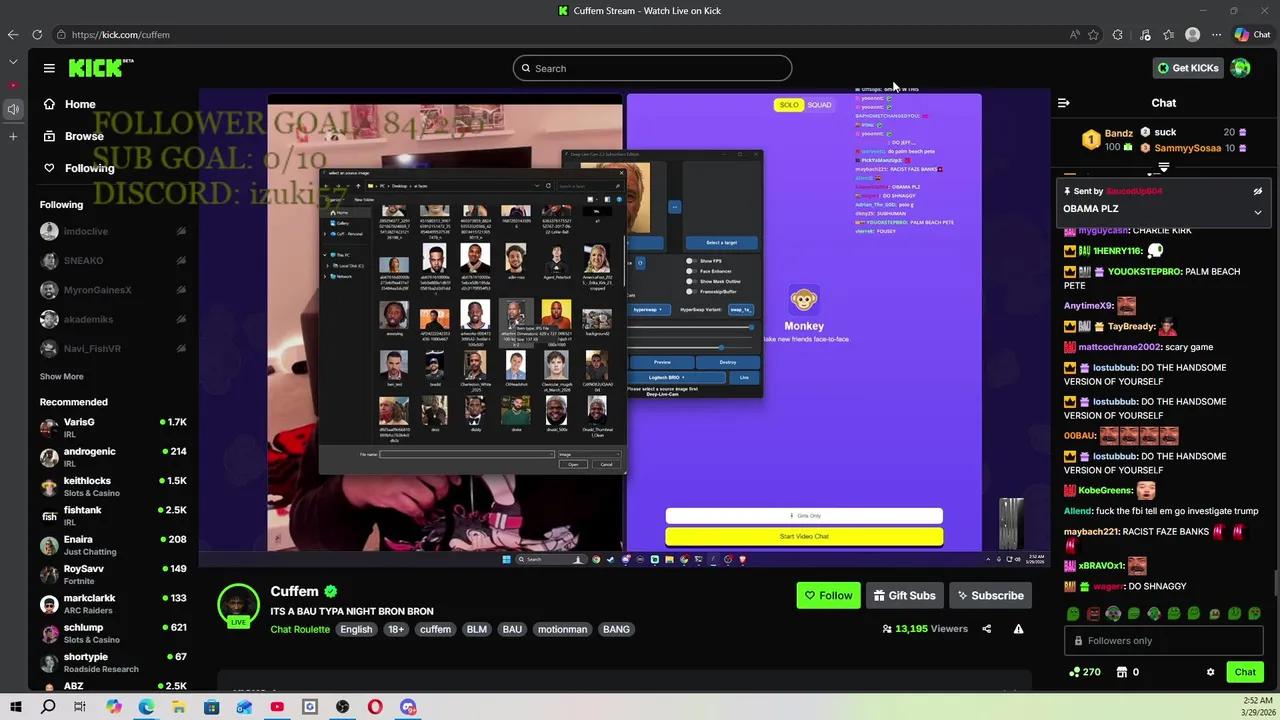Send message with Chat button
This screenshot has width=1280, height=720.
pos(1245,672)
